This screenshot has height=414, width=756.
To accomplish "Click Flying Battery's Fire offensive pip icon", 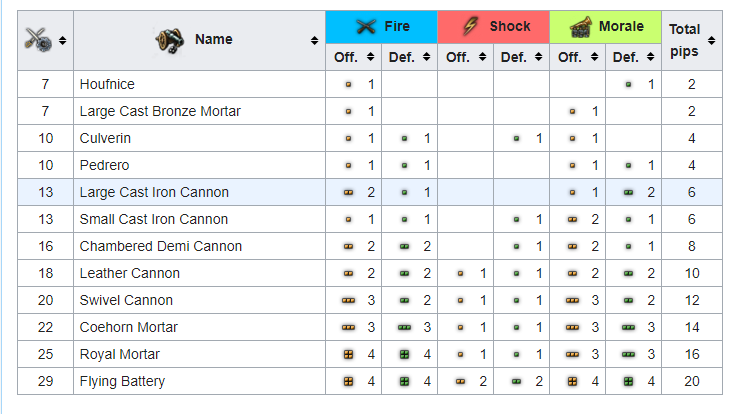I will [x=348, y=381].
